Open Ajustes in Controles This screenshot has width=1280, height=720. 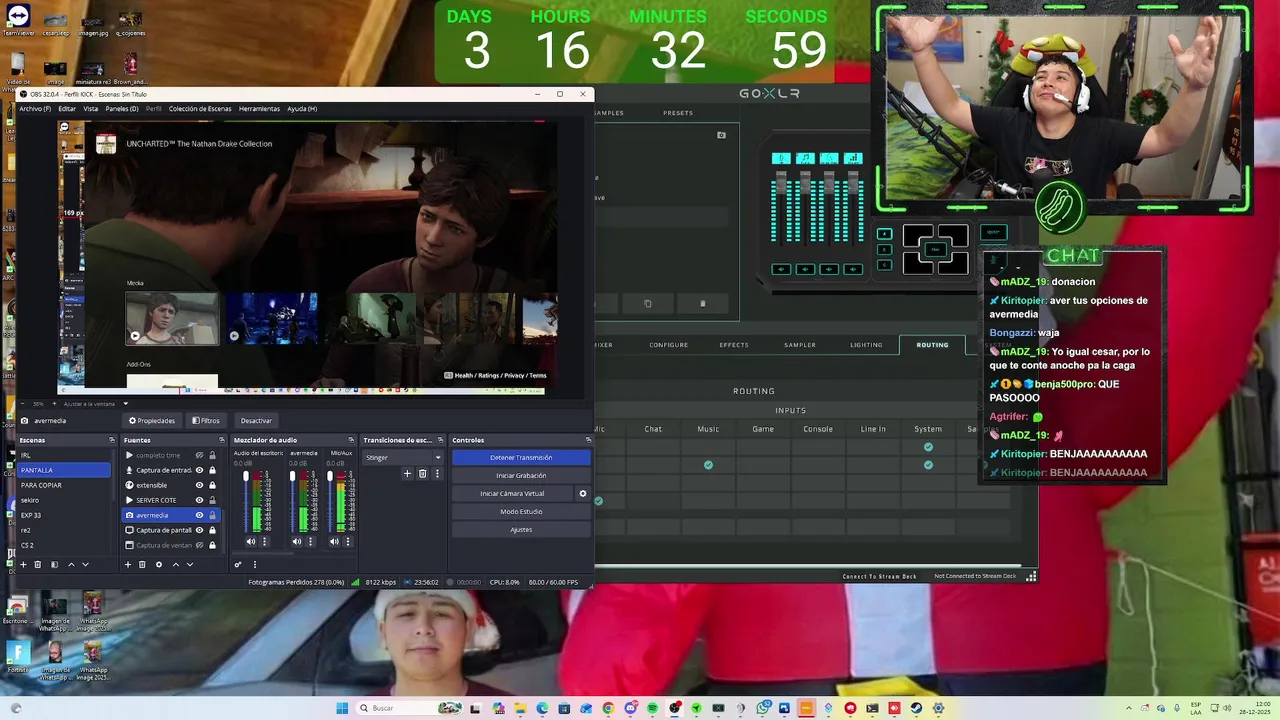521,529
